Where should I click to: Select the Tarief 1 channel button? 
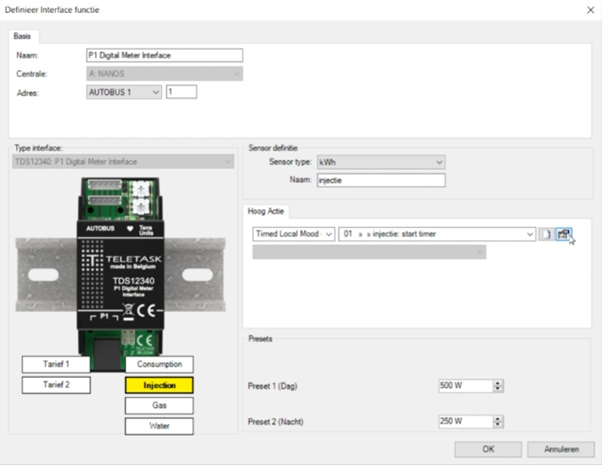tap(56, 364)
